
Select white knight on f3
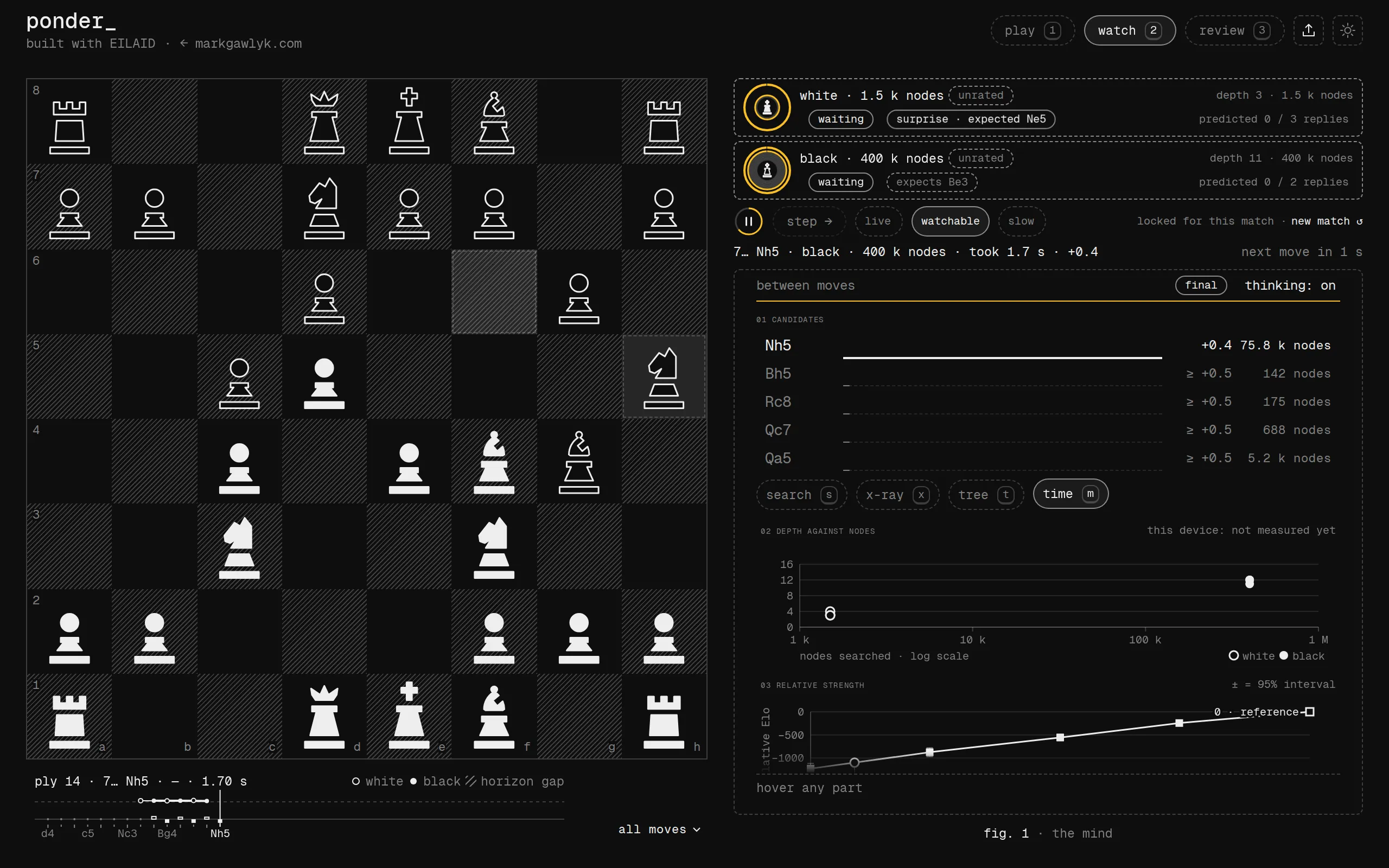point(494,546)
